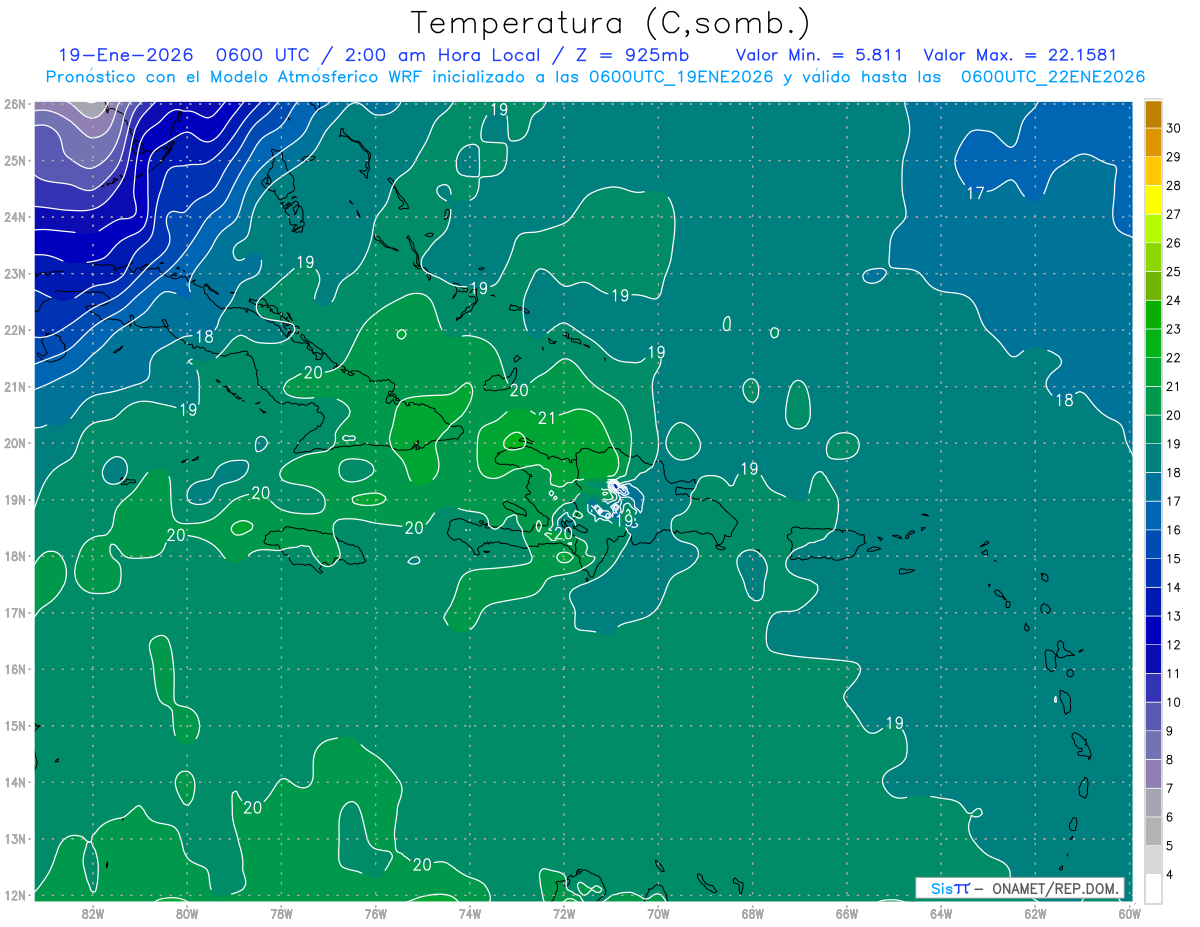The image size is (1200, 927).
Task: Click the colorbar scale label "30"
Action: [1173, 128]
